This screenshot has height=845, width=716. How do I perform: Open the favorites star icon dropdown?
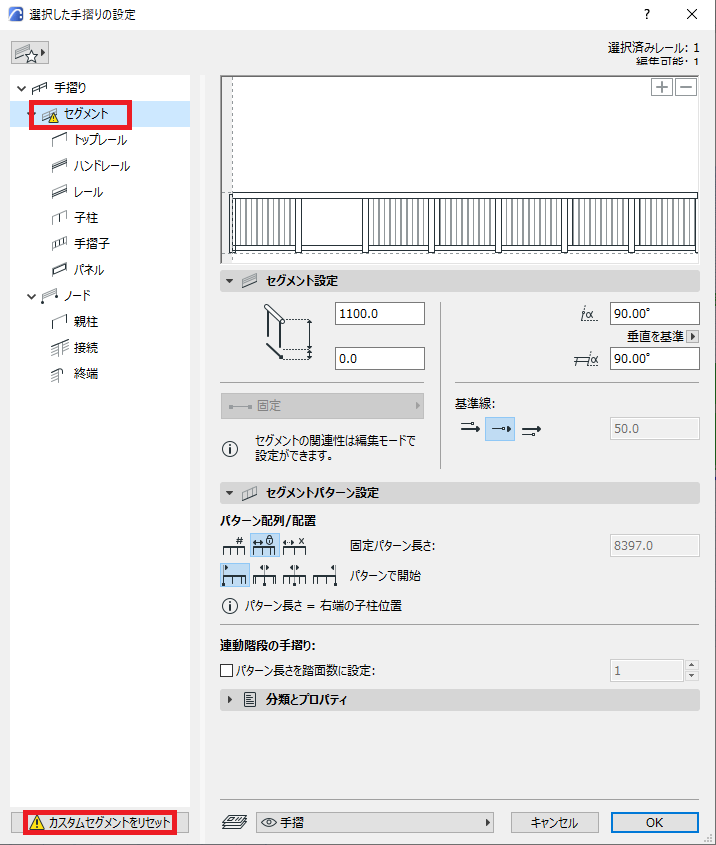[x=30, y=53]
